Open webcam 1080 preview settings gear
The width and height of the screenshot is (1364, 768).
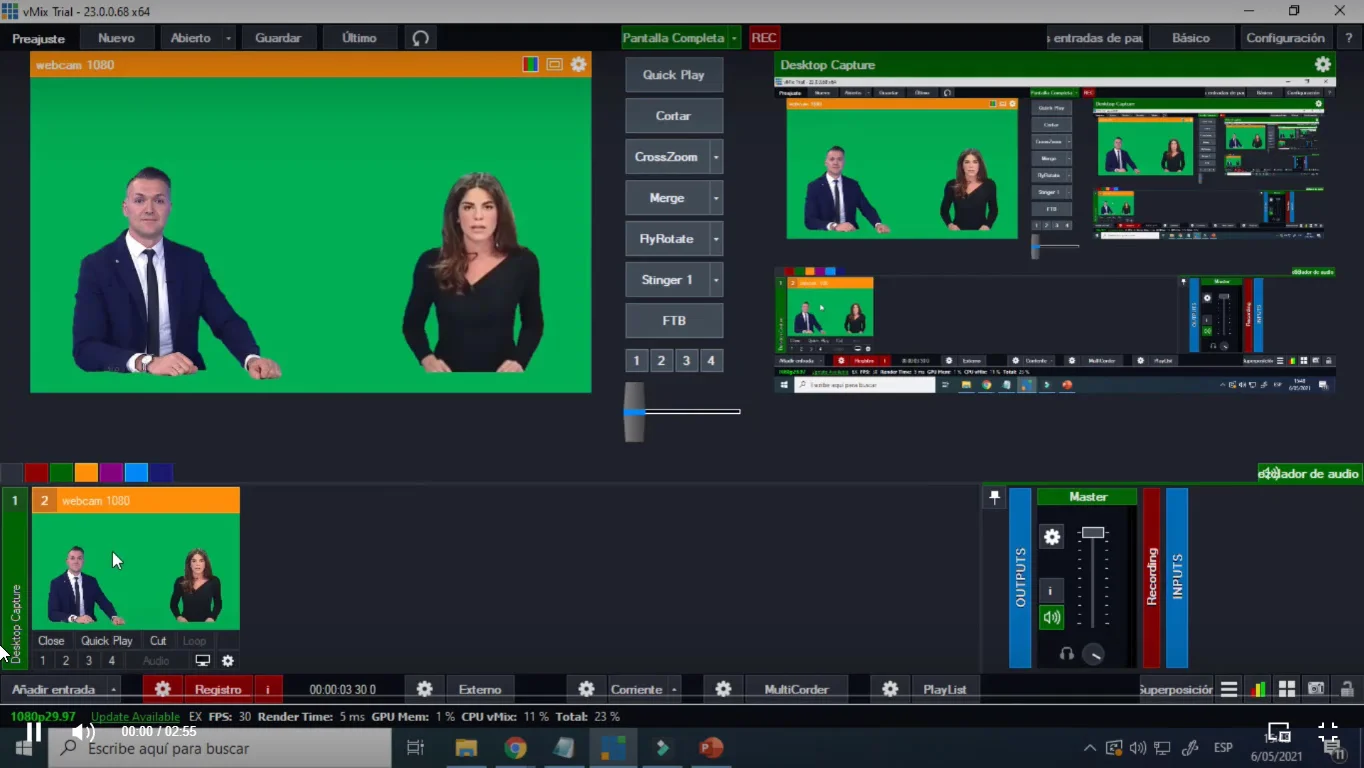[579, 64]
